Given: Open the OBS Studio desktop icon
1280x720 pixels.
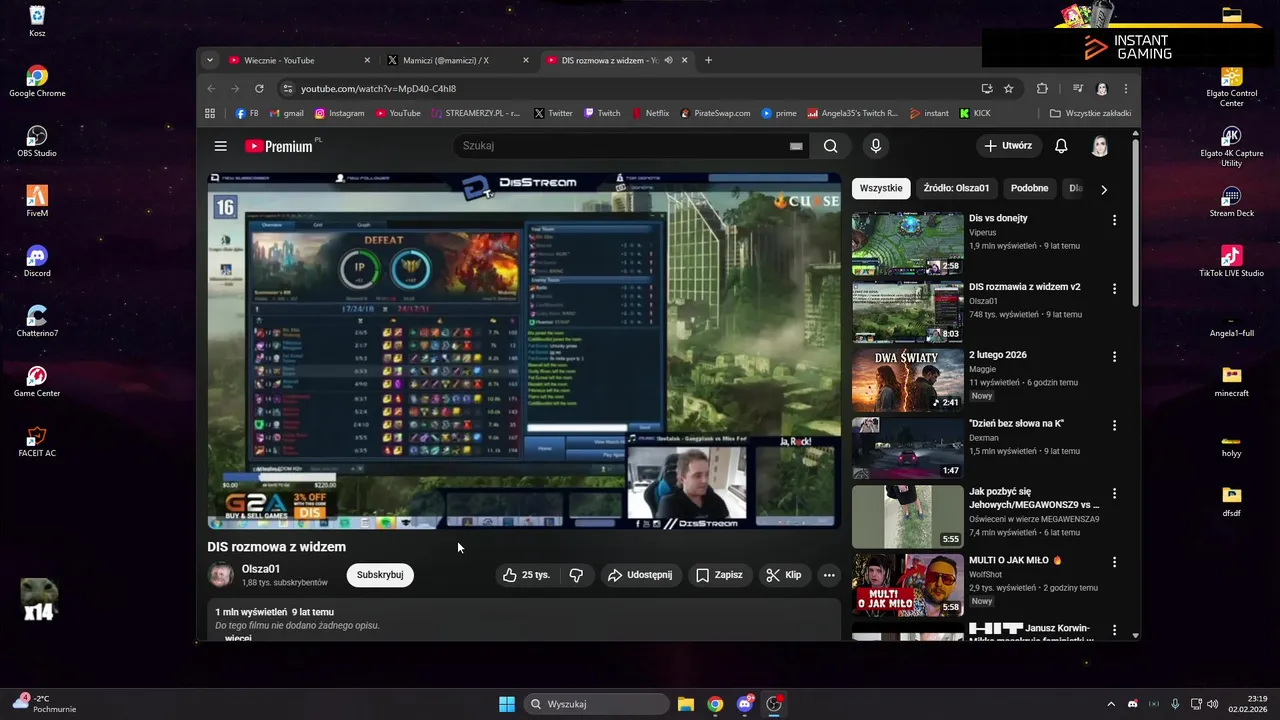Looking at the screenshot, I should click(x=37, y=142).
